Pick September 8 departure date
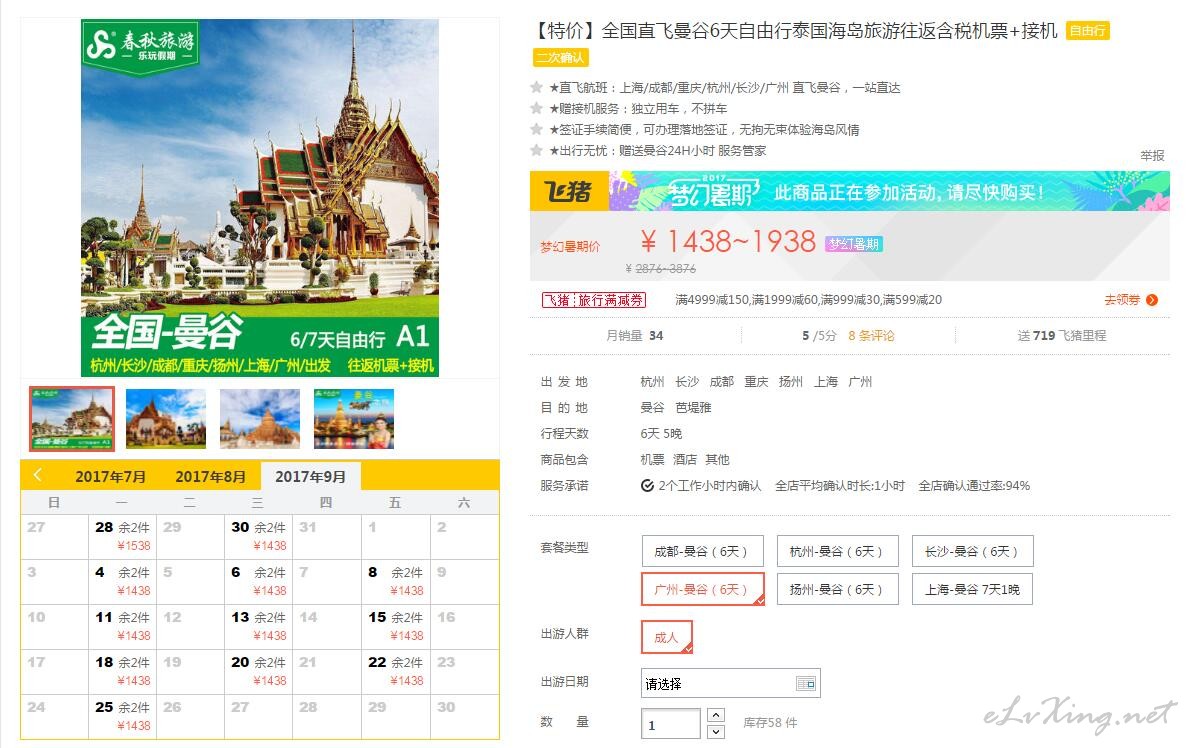The image size is (1188, 748). click(x=395, y=581)
